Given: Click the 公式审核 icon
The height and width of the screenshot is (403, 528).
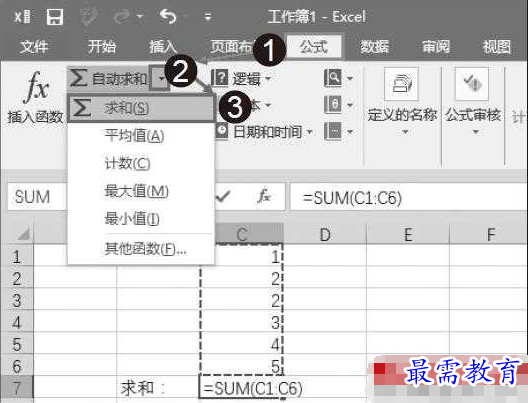Looking at the screenshot, I should point(471,84).
